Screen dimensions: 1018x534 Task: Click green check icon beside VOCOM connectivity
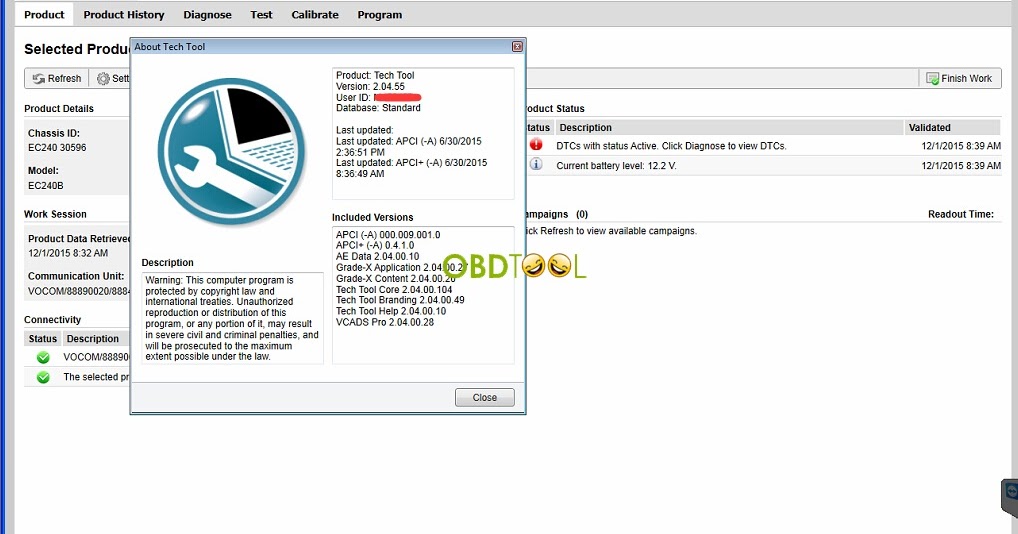click(x=43, y=357)
